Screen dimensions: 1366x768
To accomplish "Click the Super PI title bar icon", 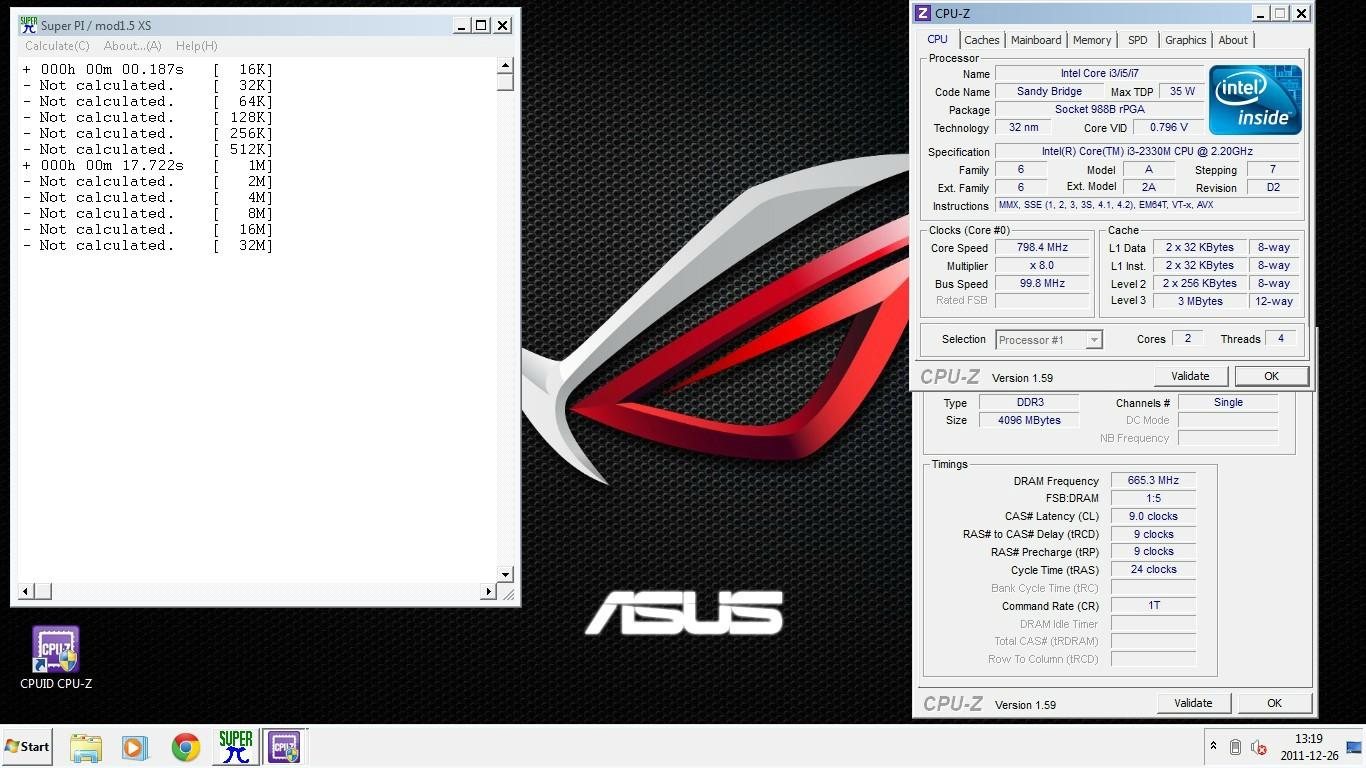I will [28, 25].
